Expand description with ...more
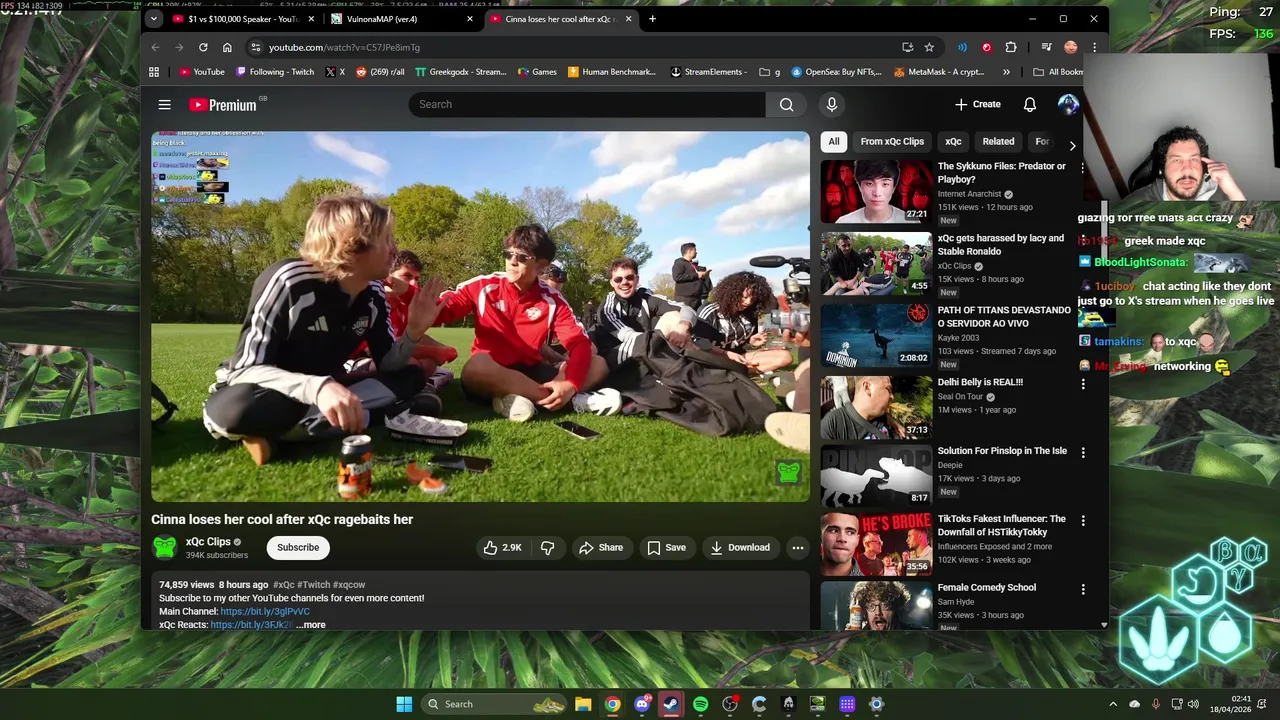This screenshot has width=1280, height=720. (311, 625)
